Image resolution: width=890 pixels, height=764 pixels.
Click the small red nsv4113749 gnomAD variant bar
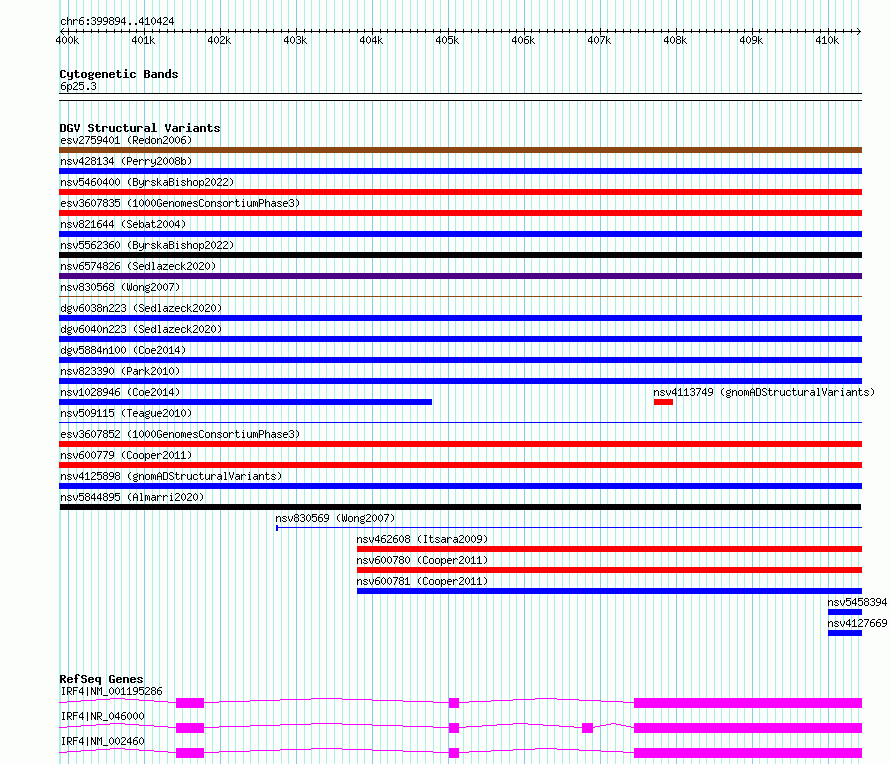pyautogui.click(x=663, y=402)
